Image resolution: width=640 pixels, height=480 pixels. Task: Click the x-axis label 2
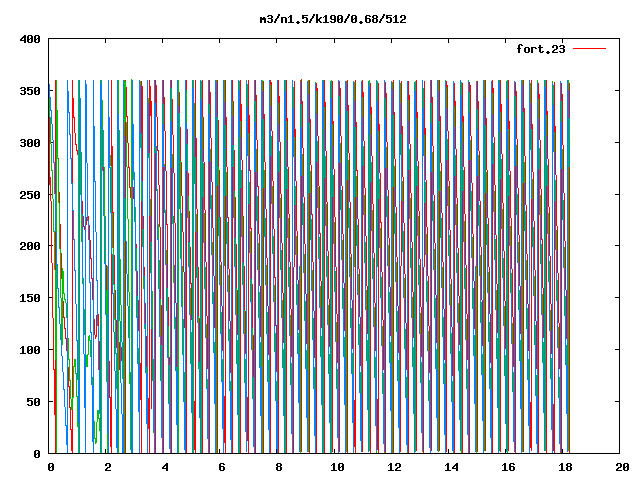[x=108, y=467]
